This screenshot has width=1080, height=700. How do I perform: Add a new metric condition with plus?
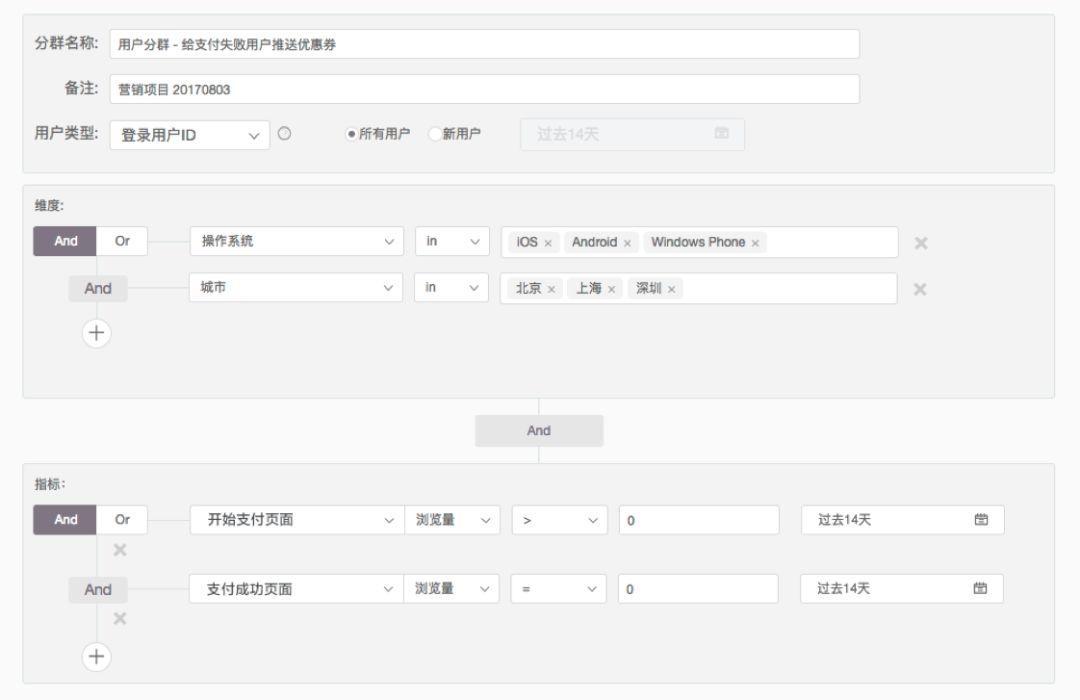(96, 657)
